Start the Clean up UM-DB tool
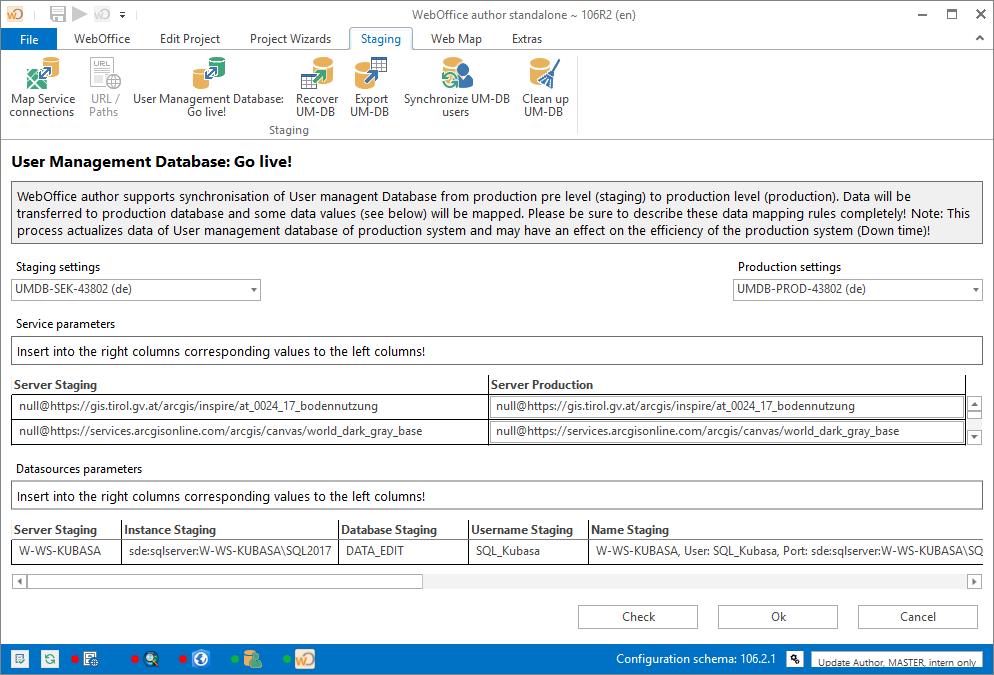 (545, 85)
